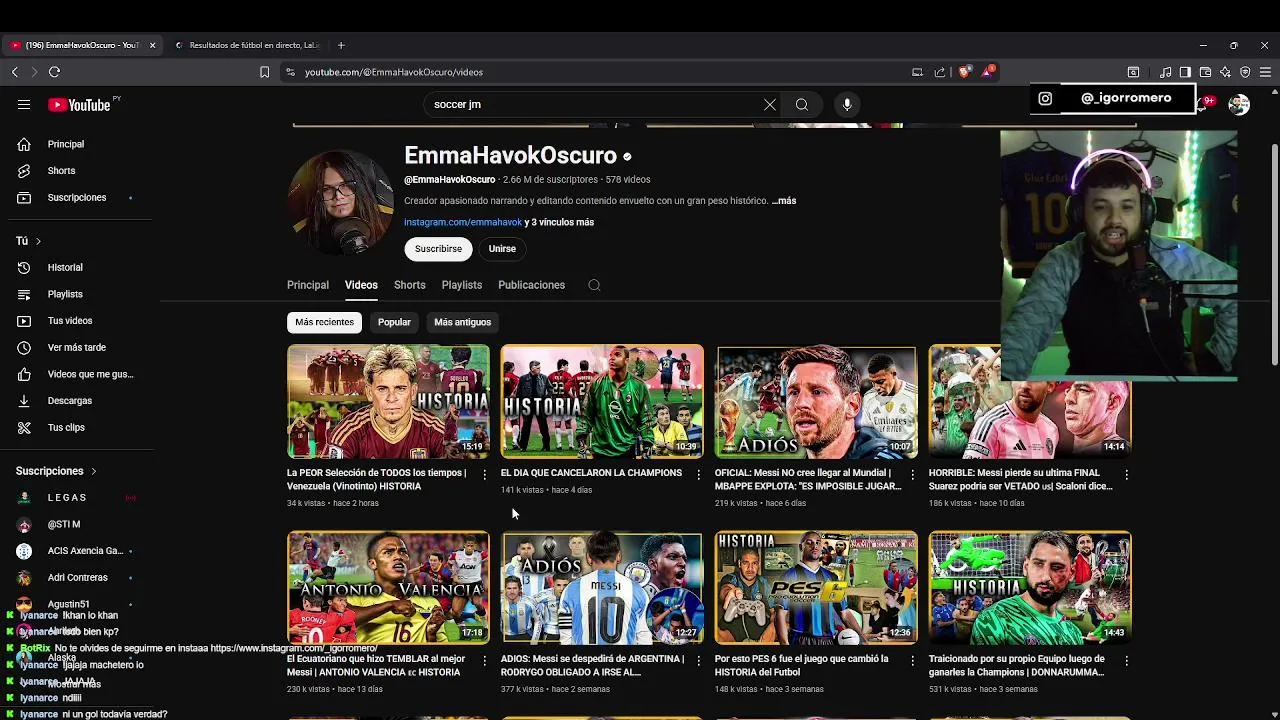Image resolution: width=1280 pixels, height=720 pixels.
Task: Filter videos by Popular chip
Action: (394, 322)
